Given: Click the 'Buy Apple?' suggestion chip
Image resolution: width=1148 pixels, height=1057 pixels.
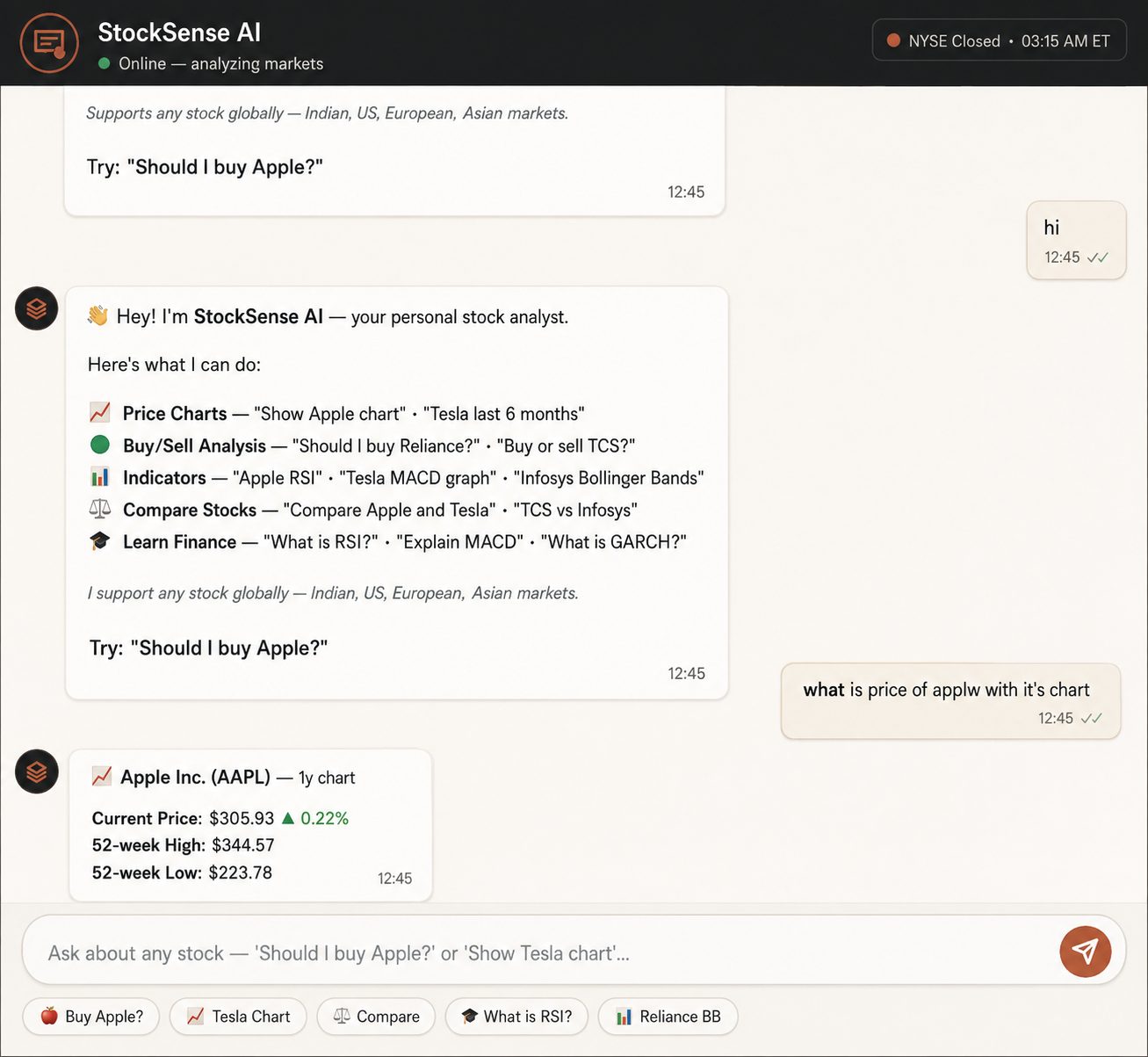Looking at the screenshot, I should pyautogui.click(x=91, y=1017).
